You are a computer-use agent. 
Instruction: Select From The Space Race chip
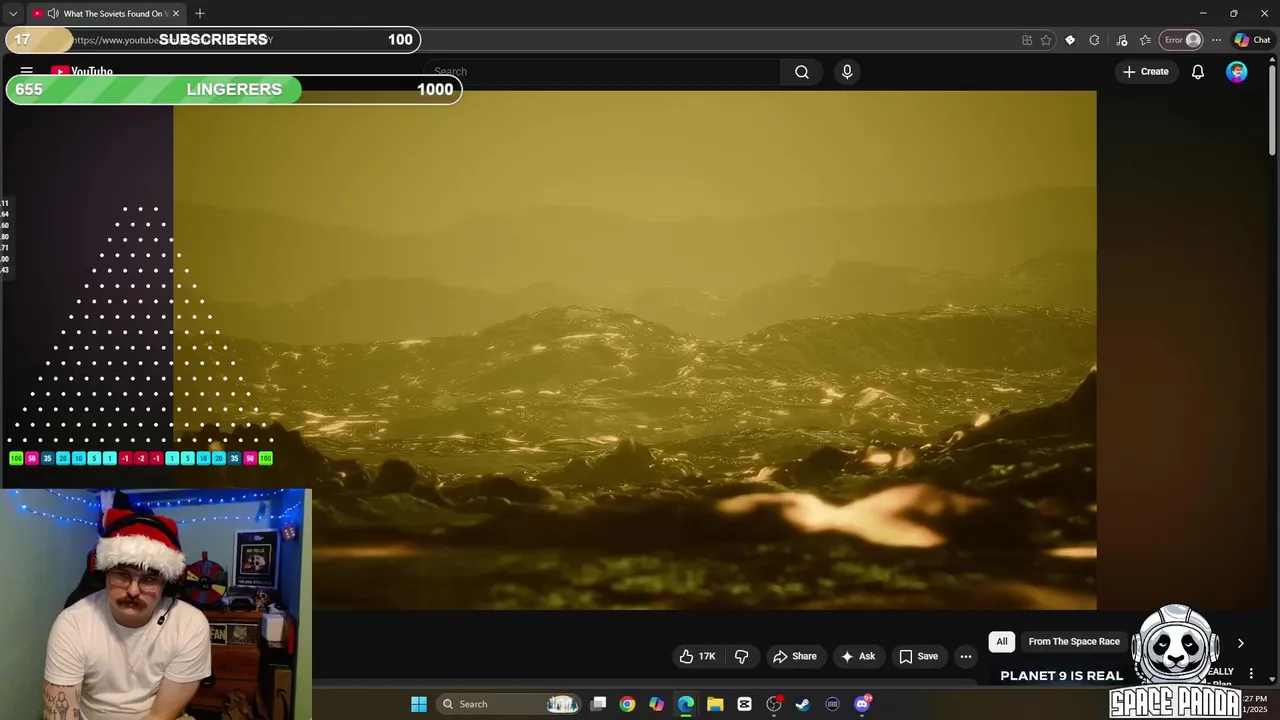[x=1074, y=642]
